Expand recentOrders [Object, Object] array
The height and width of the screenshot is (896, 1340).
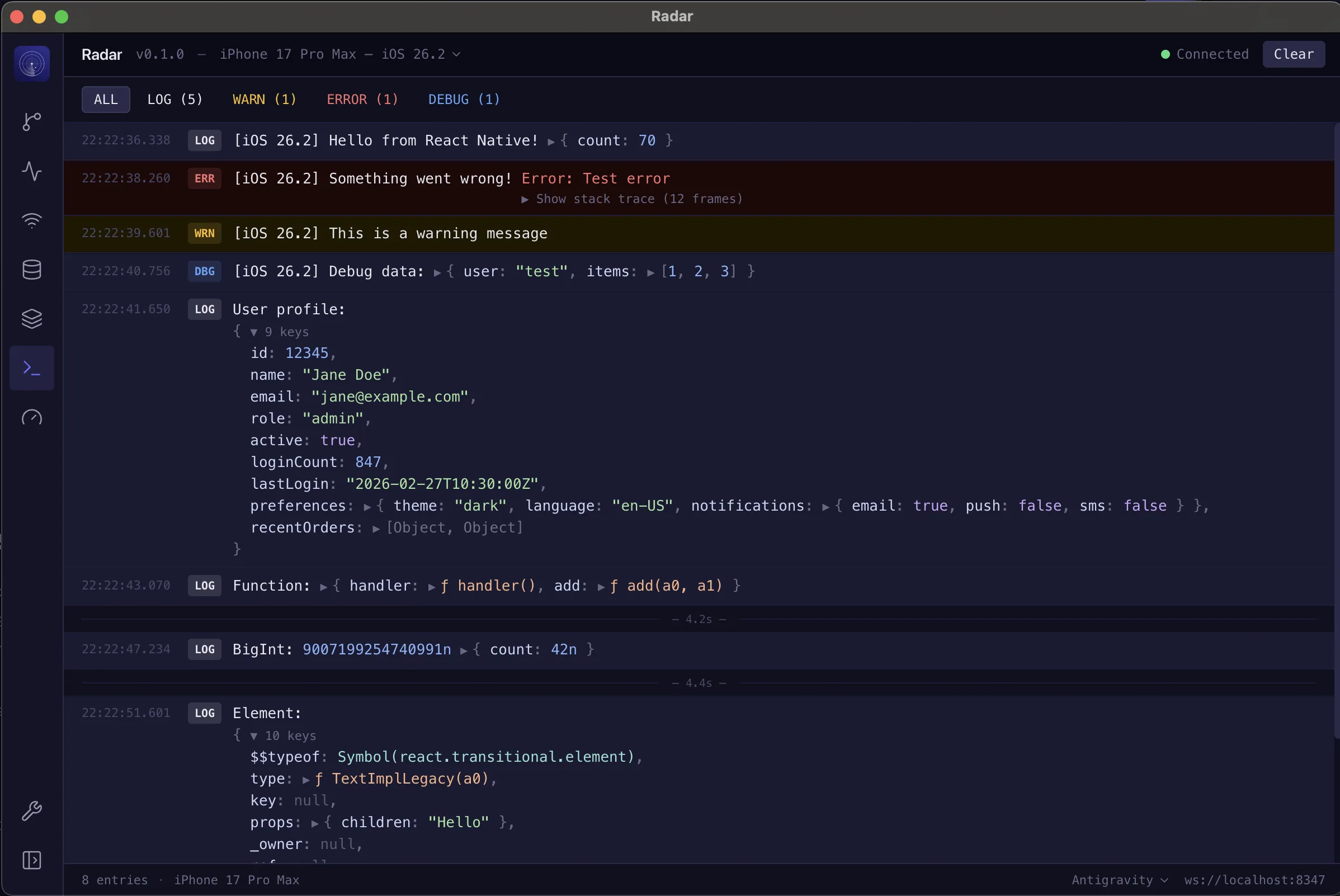pyautogui.click(x=376, y=529)
